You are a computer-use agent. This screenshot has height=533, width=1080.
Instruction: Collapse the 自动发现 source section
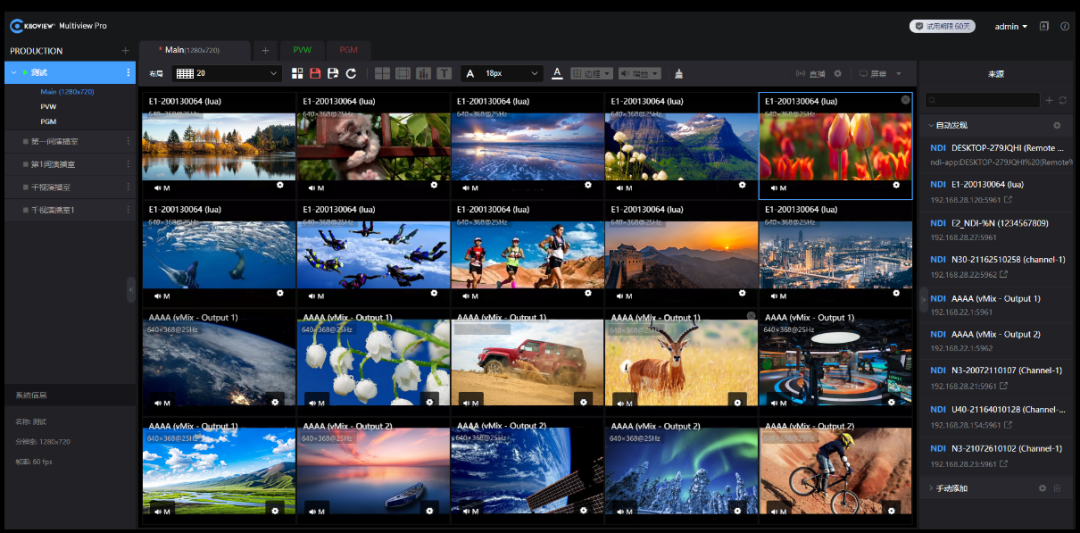[x=932, y=125]
